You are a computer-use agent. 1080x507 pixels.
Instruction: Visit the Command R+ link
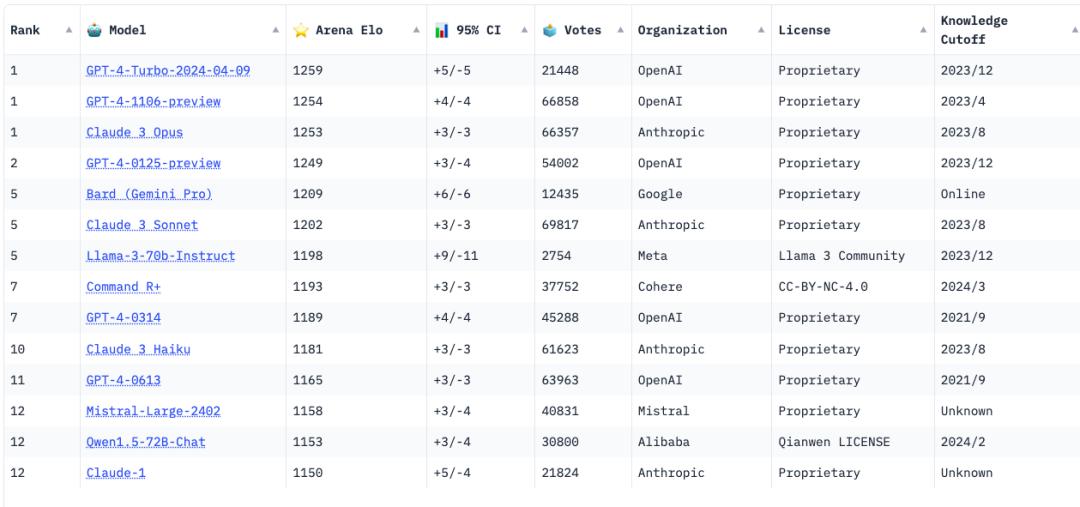(123, 287)
